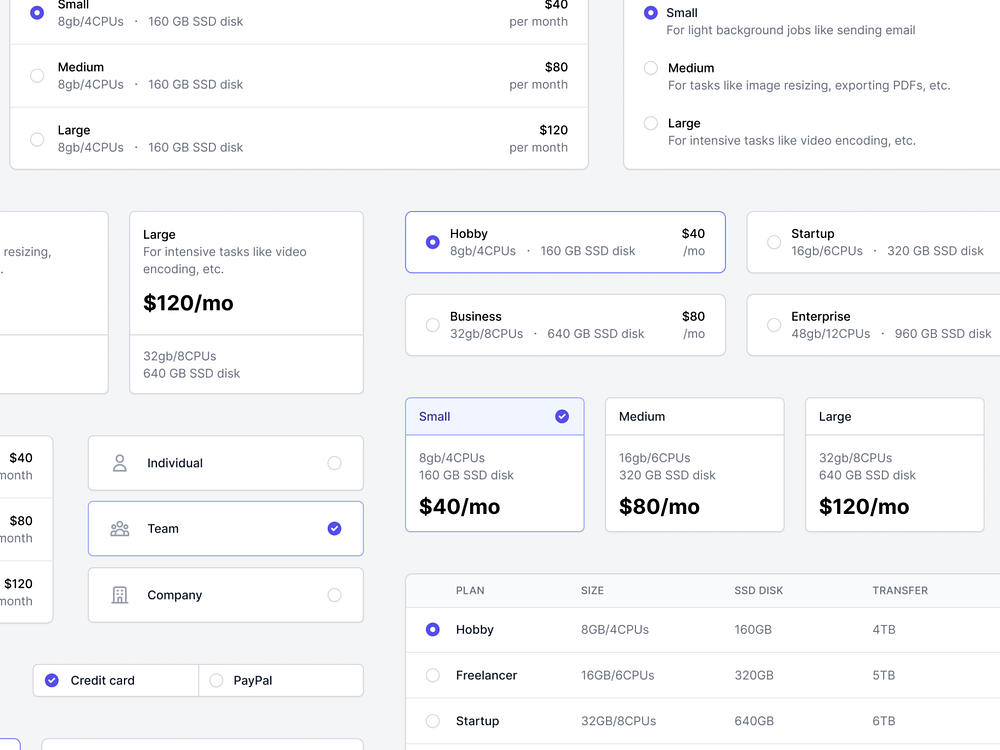Click the blue checkmark next to Team
This screenshot has height=750, width=1000.
coord(334,528)
